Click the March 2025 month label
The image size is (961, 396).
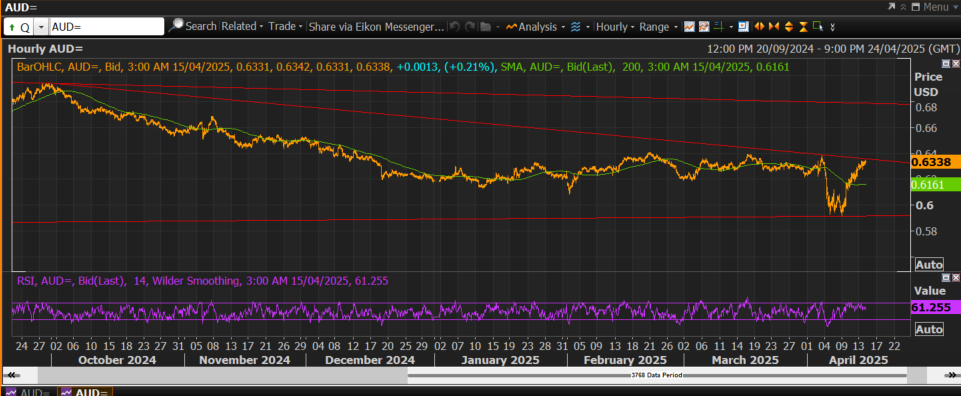click(745, 360)
